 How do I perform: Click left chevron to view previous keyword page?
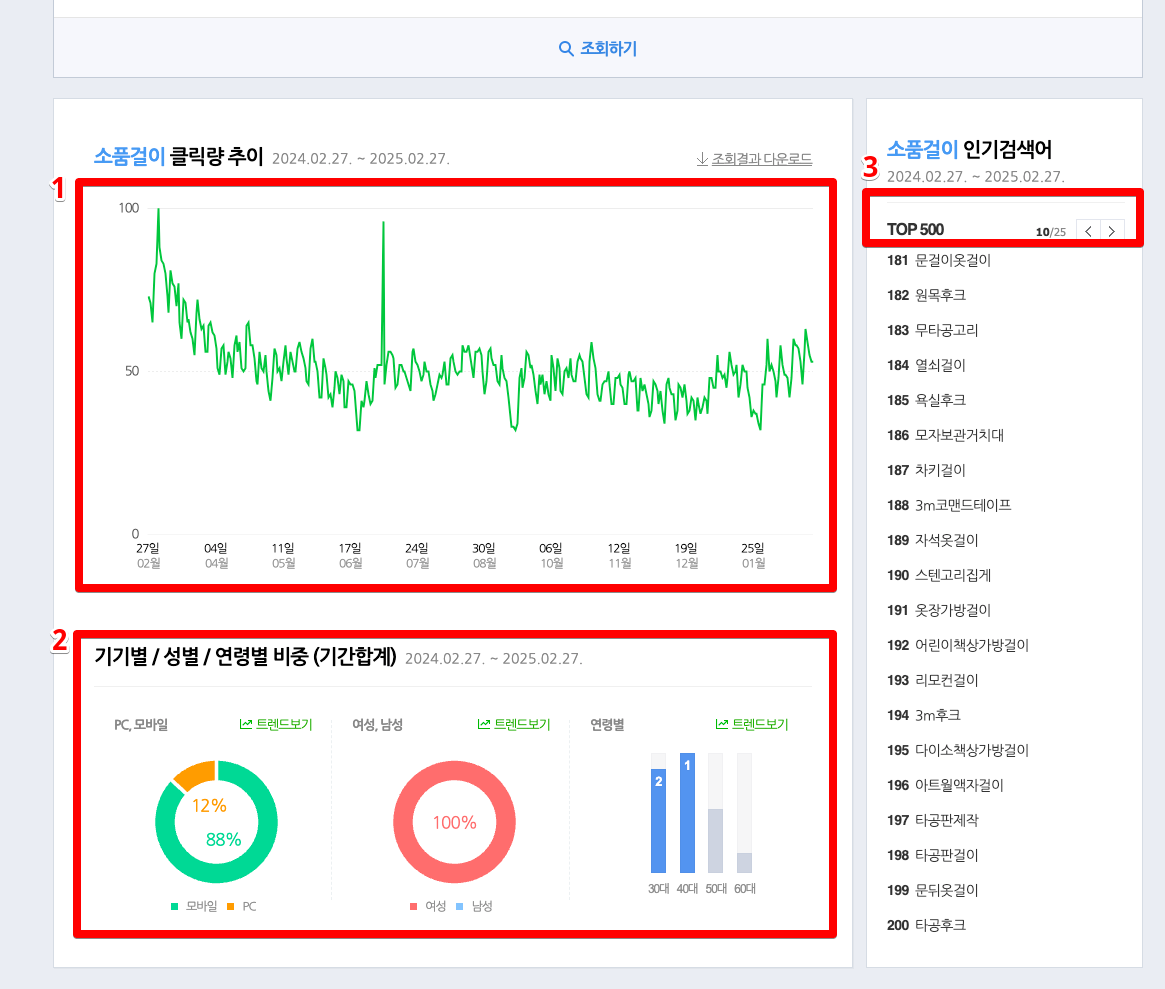tap(1088, 230)
